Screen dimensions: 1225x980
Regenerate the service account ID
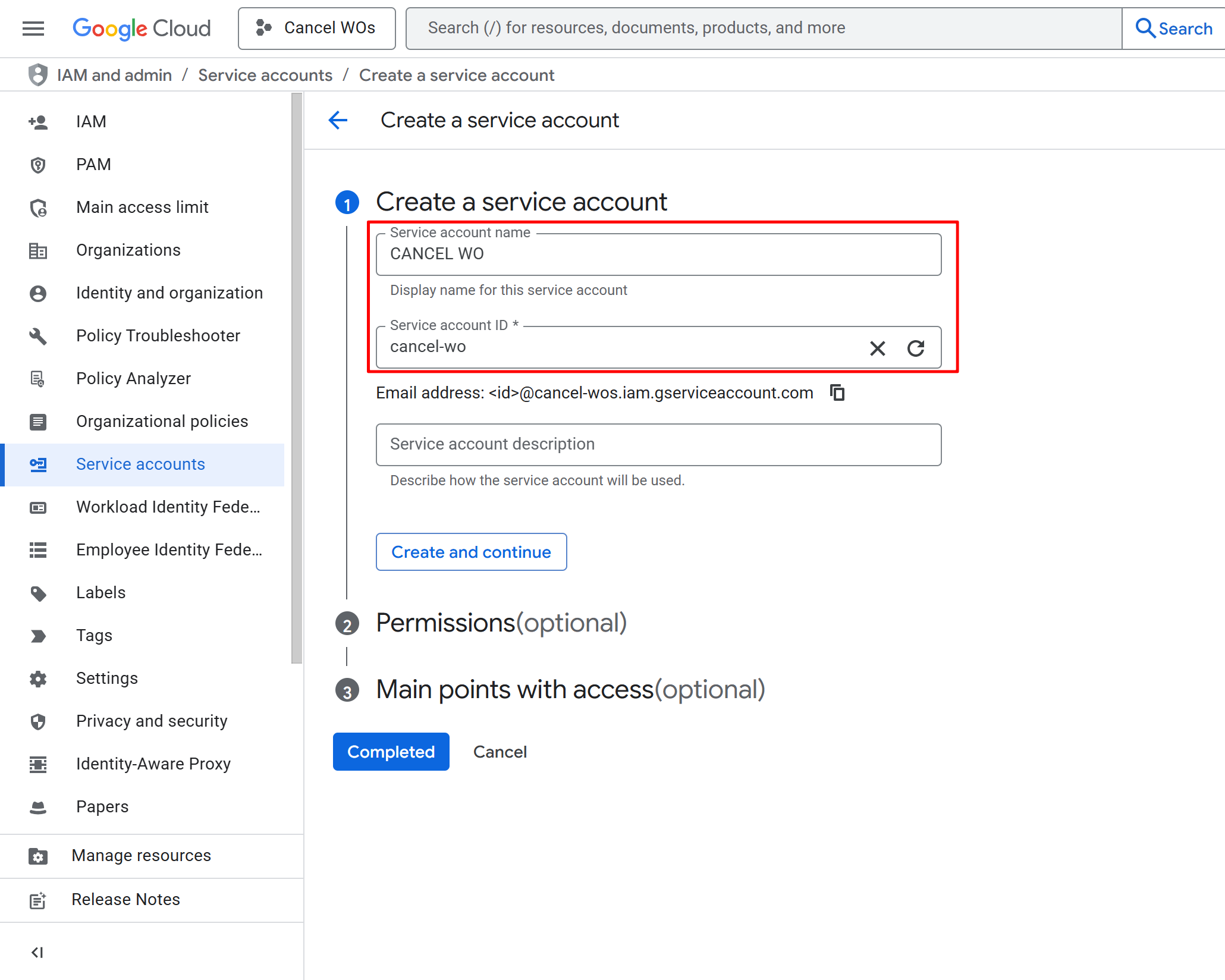915,348
